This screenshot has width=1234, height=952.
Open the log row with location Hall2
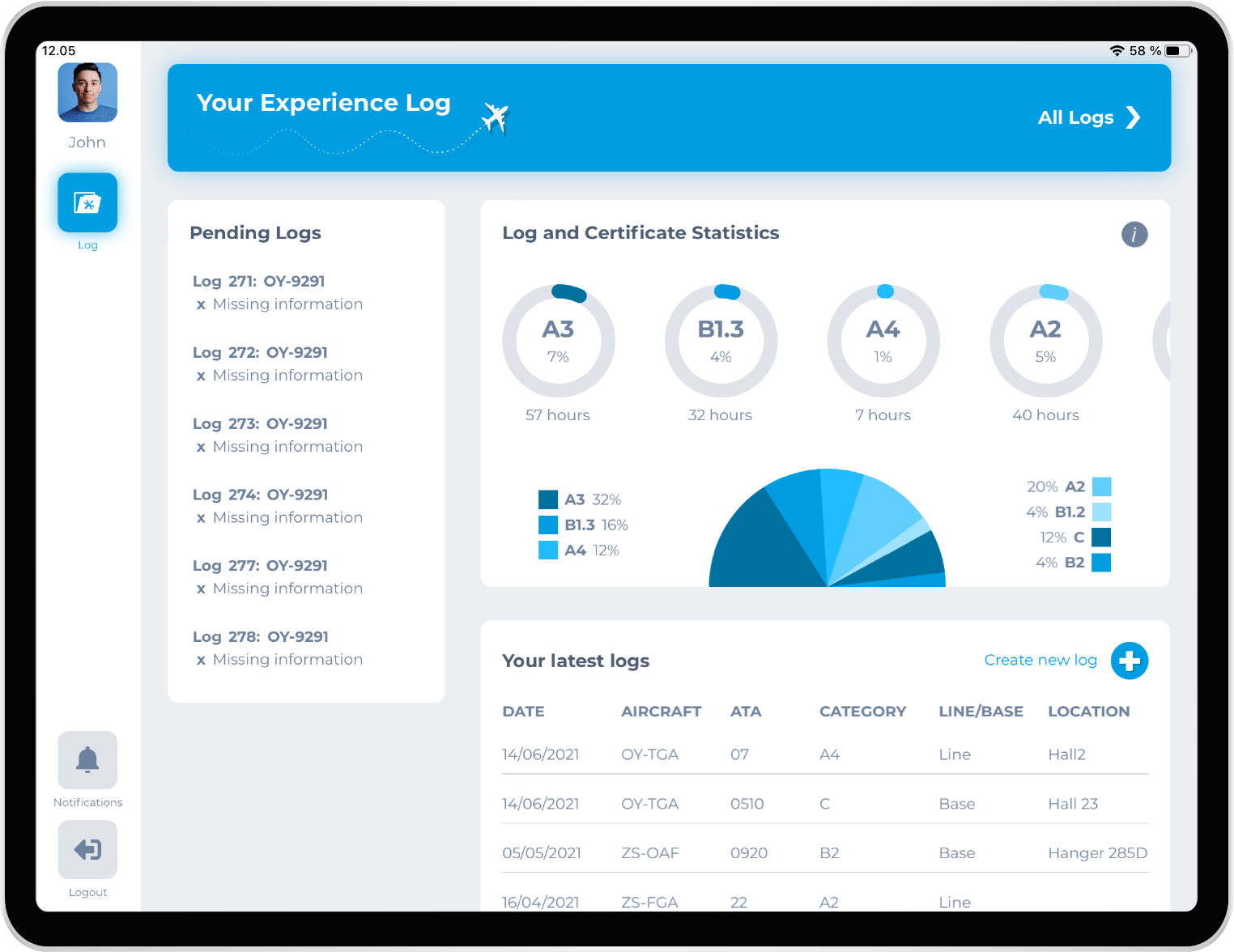point(825,754)
